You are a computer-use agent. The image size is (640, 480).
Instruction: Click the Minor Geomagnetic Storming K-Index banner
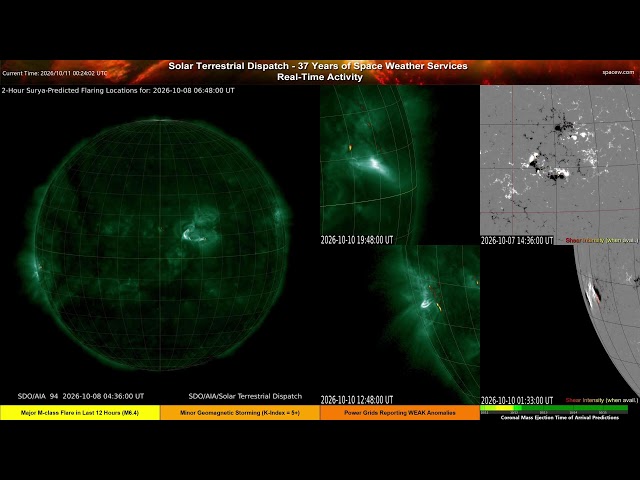click(x=240, y=413)
